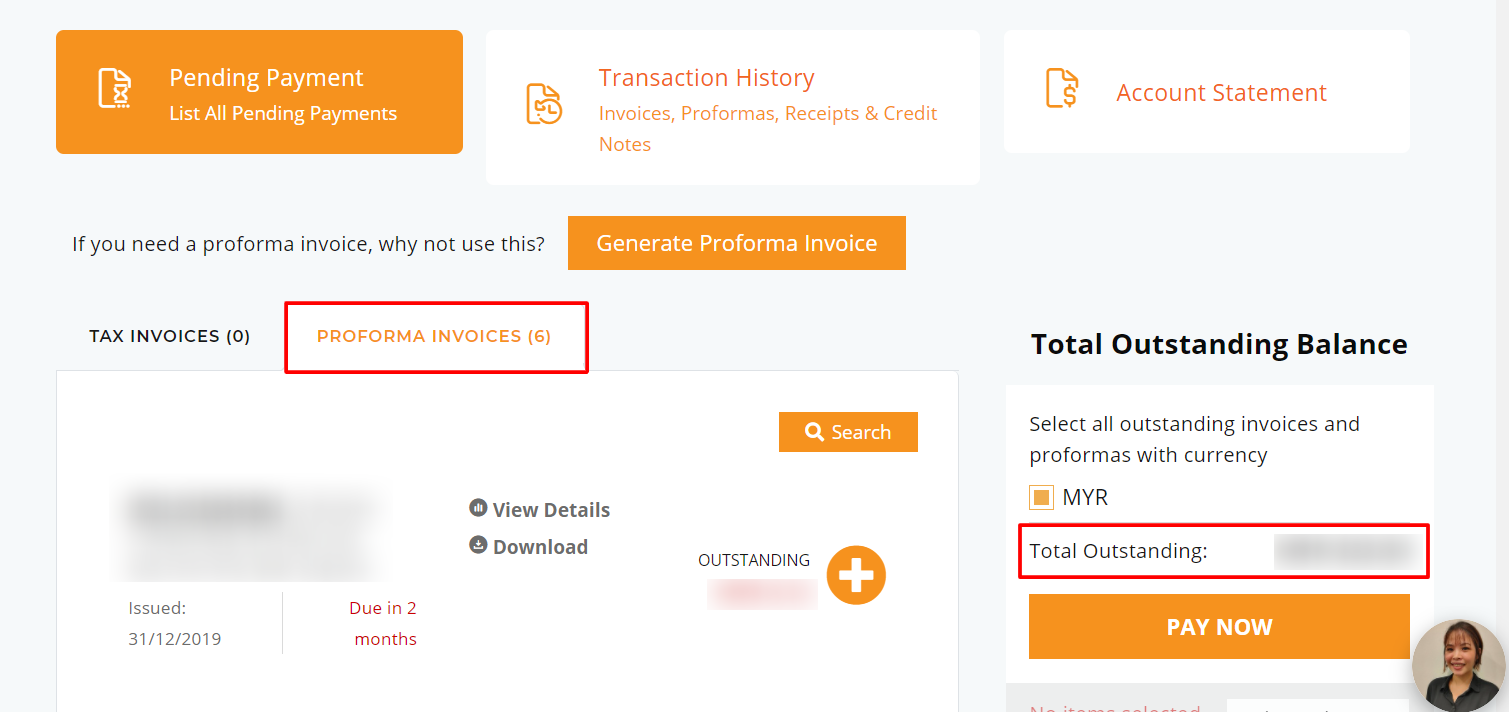1509x712 pixels.
Task: Click the magnifier icon in the Search button
Action: pyautogui.click(x=814, y=432)
